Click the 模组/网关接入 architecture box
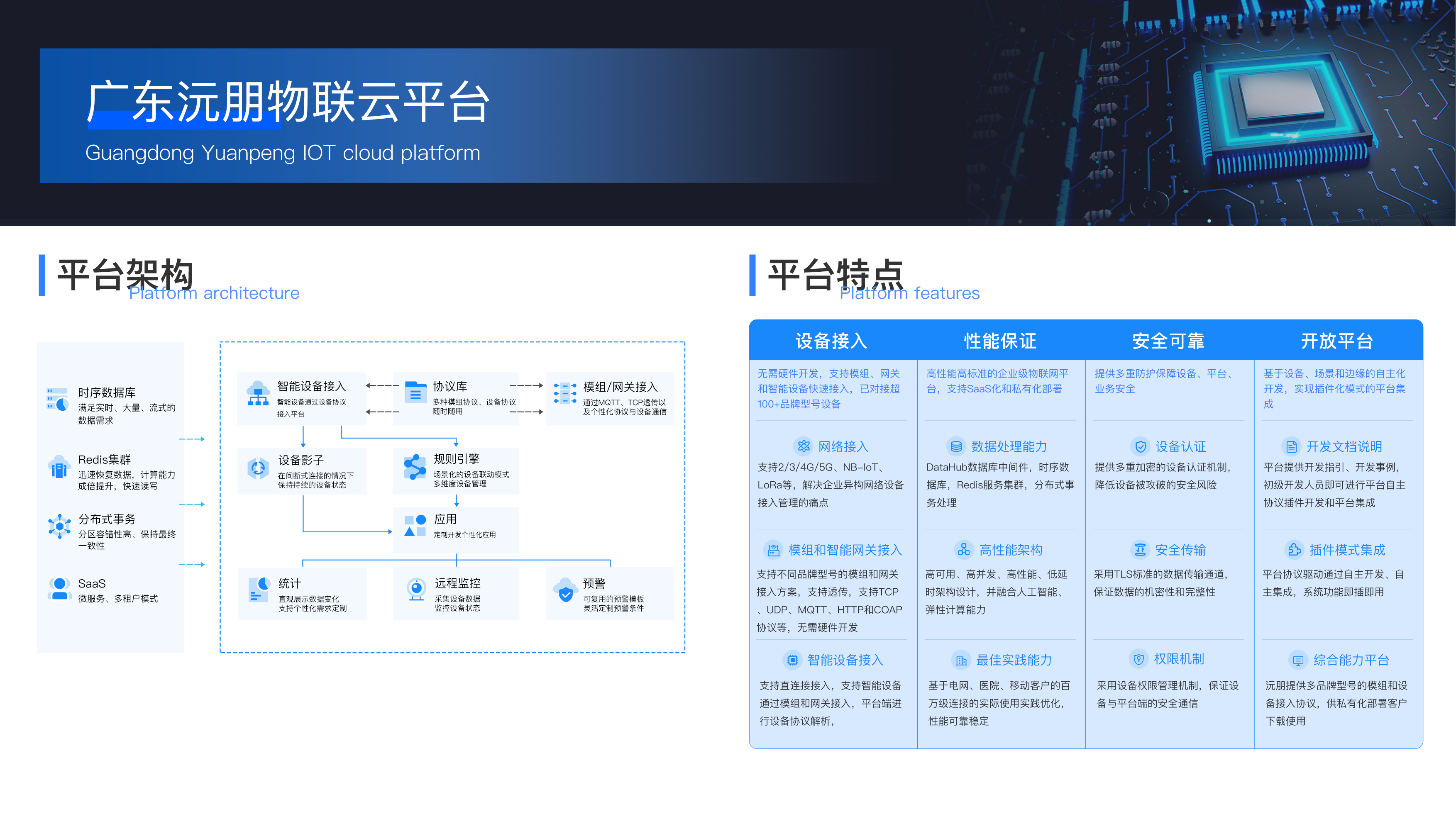 click(611, 398)
